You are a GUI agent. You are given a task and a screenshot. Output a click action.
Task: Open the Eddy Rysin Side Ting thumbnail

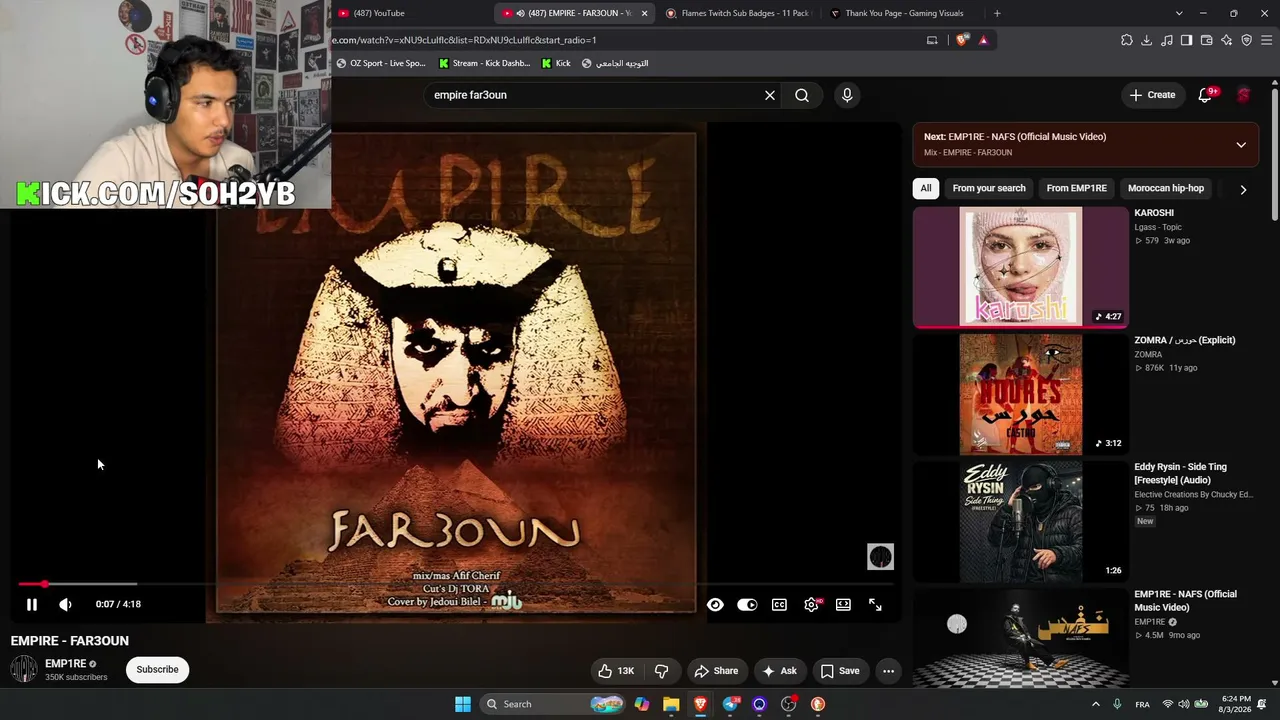[1021, 521]
